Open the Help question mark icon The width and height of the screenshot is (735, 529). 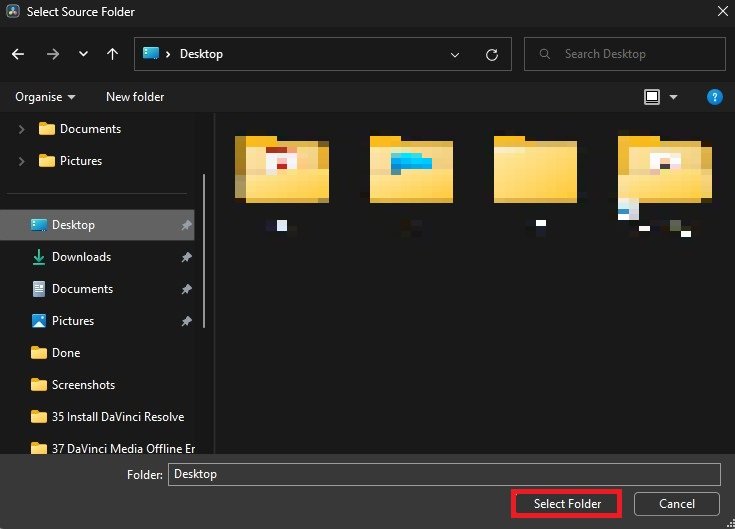click(714, 97)
